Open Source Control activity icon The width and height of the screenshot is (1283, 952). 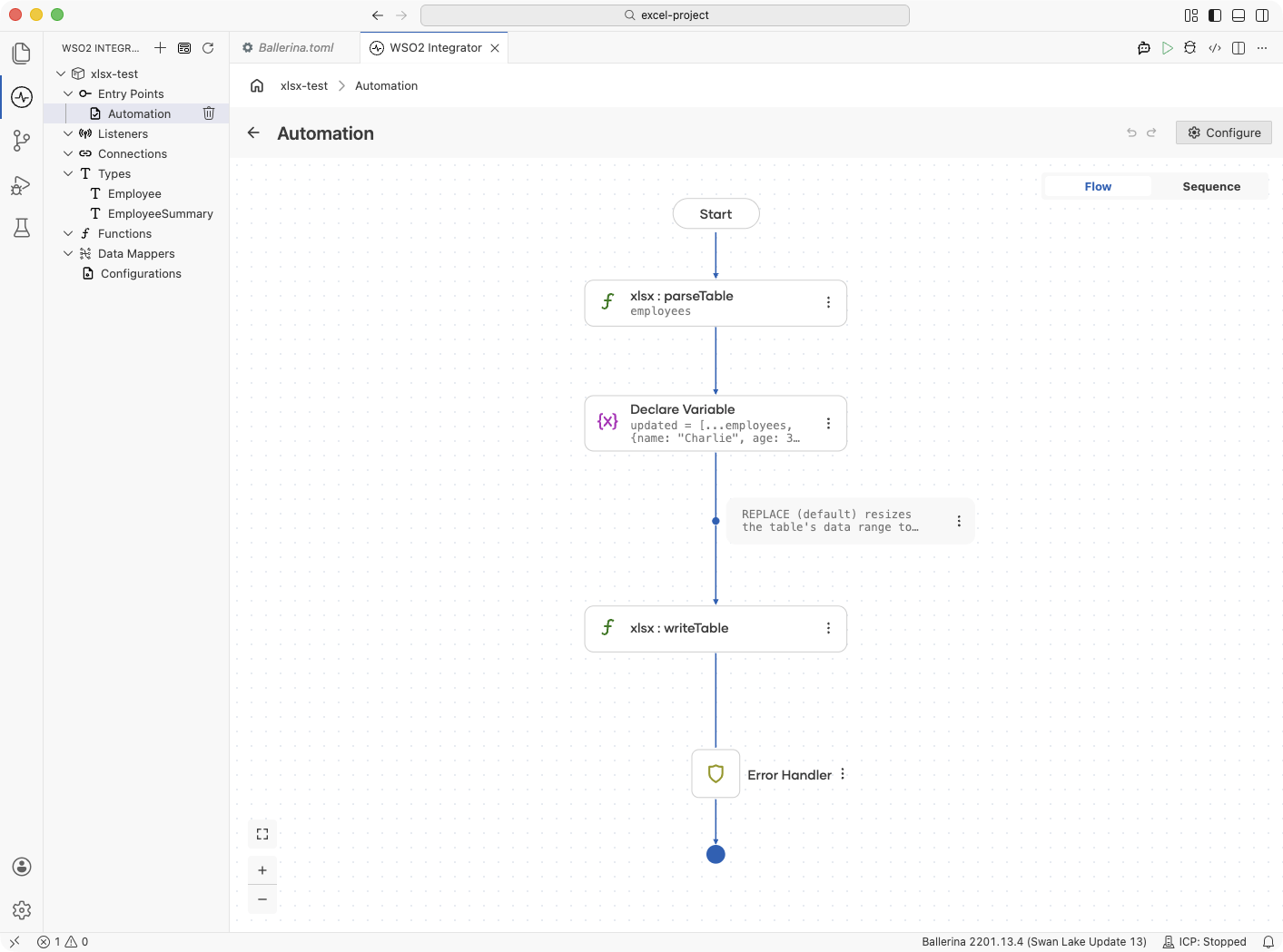tap(22, 141)
